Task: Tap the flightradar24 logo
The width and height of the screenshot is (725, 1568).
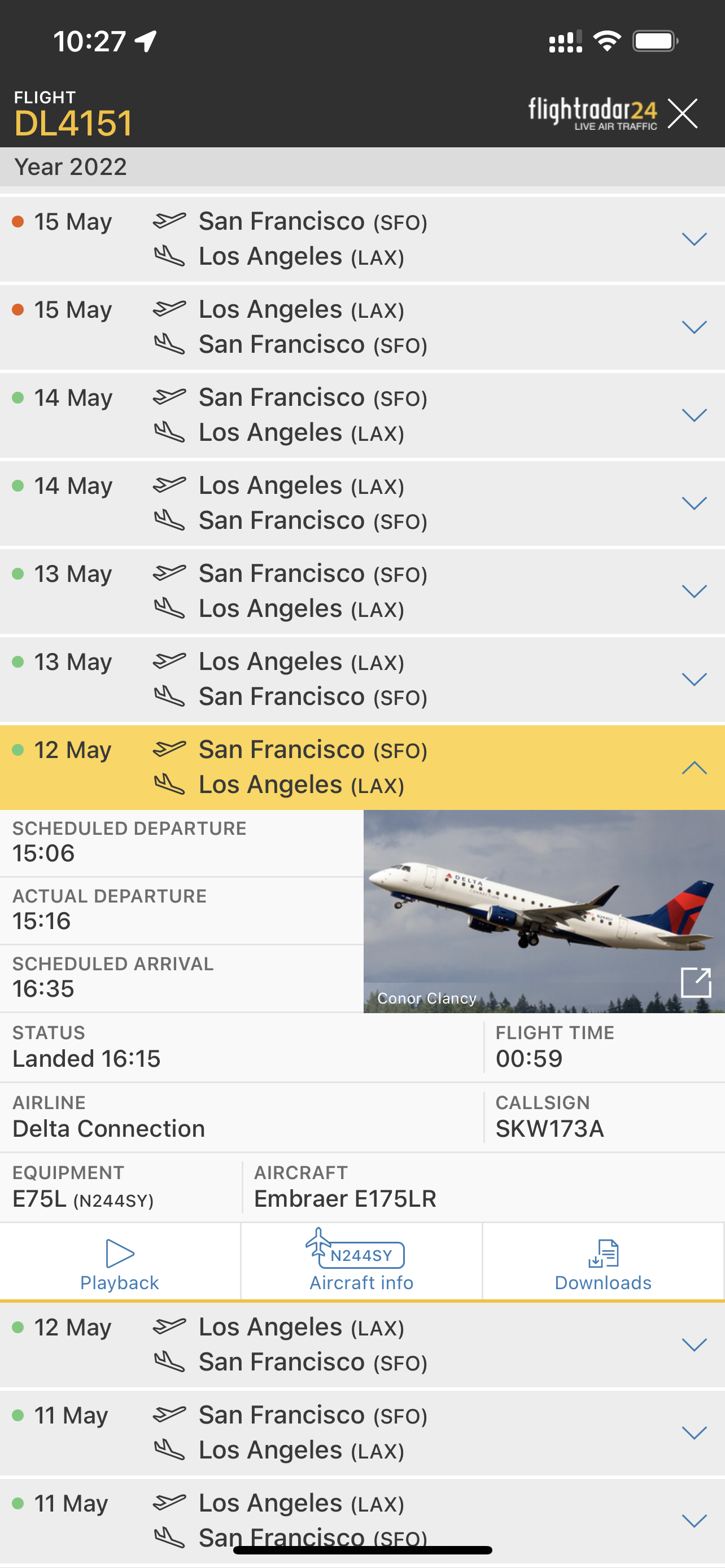Action: 592,113
